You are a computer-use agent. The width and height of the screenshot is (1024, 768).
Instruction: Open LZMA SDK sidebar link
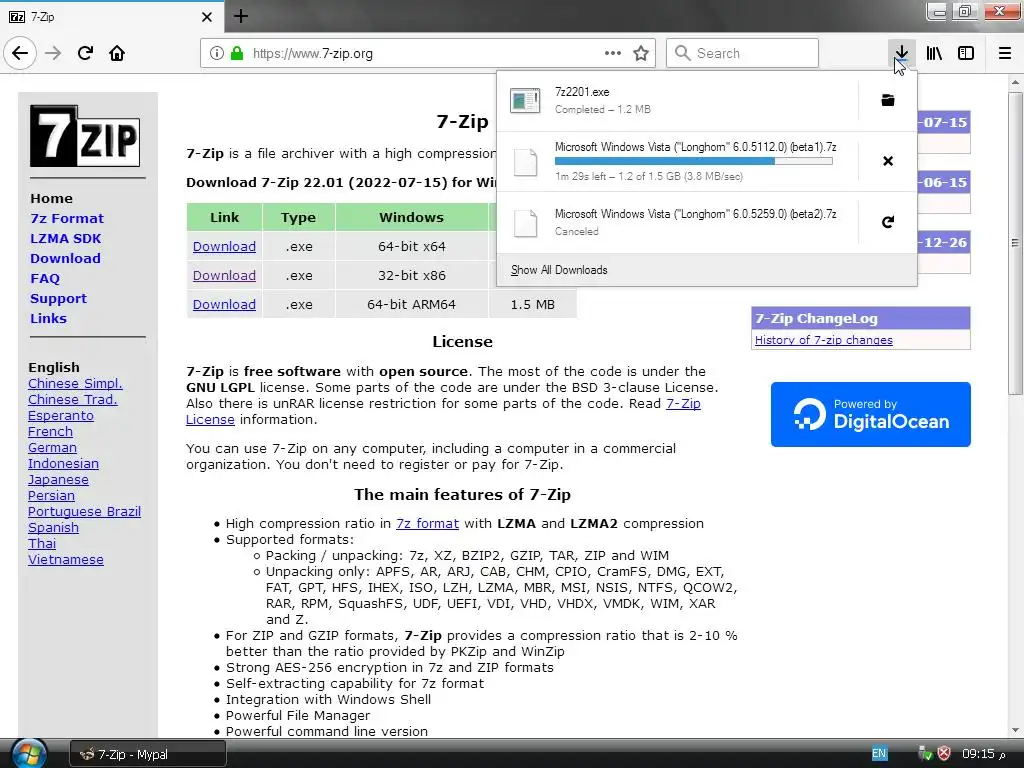coord(66,238)
